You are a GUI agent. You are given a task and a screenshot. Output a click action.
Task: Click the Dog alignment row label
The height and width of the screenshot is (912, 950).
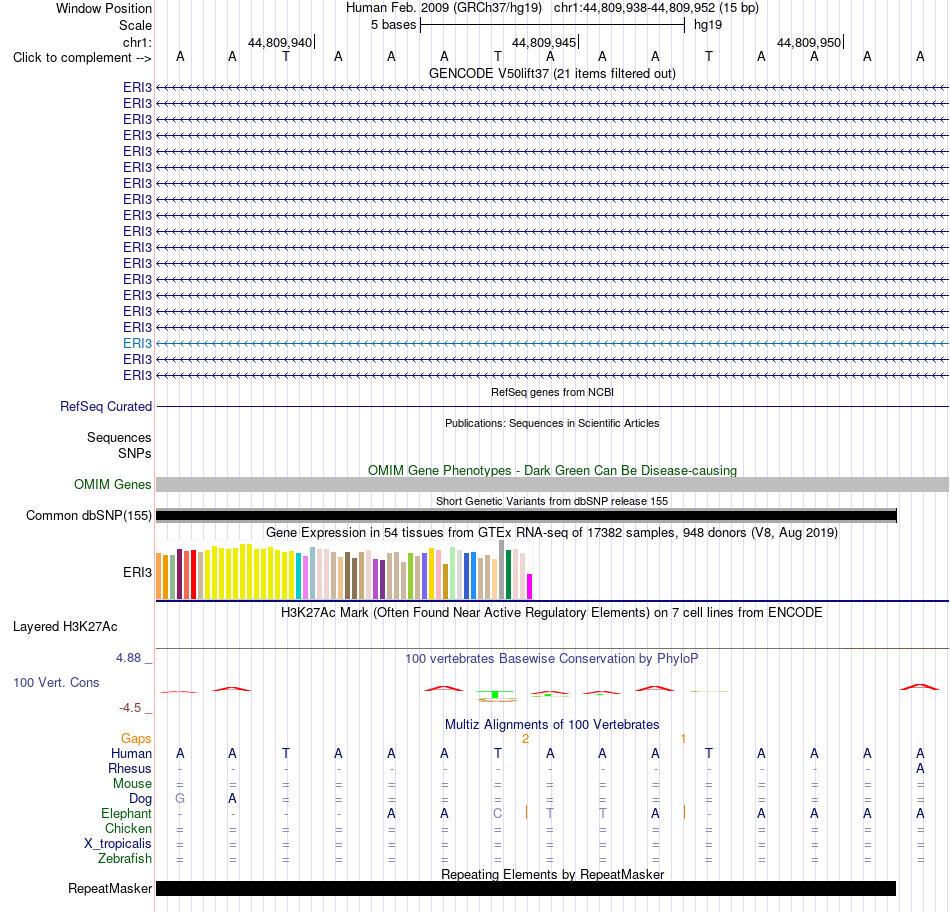[140, 799]
